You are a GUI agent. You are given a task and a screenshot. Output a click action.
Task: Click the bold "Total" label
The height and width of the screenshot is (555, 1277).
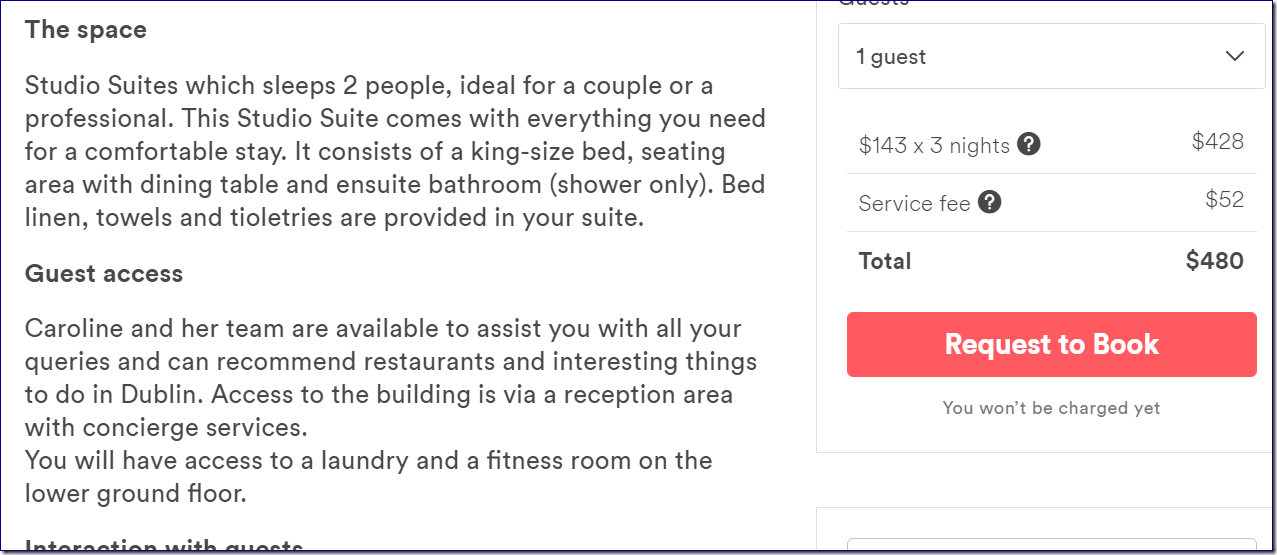885,261
